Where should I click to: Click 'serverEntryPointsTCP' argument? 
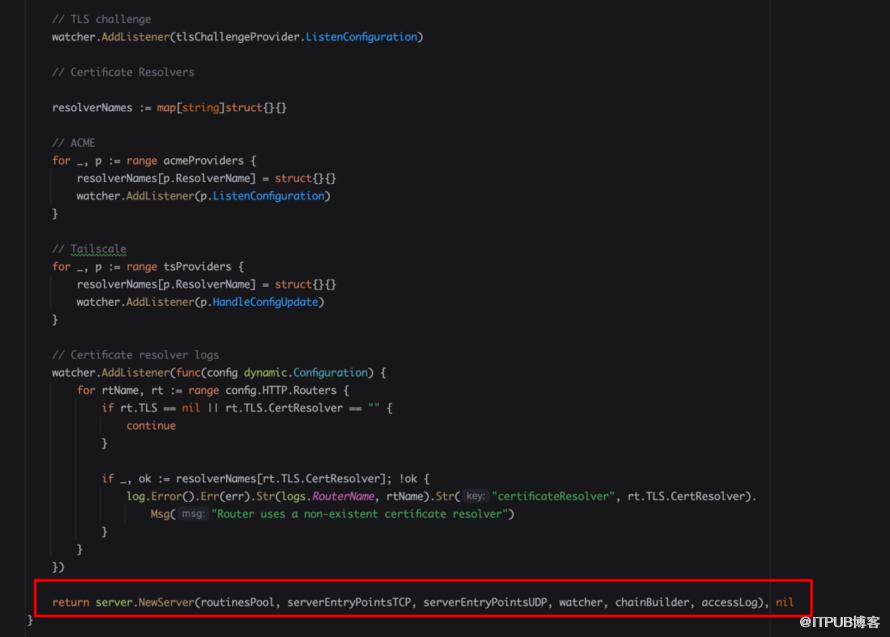(349, 602)
